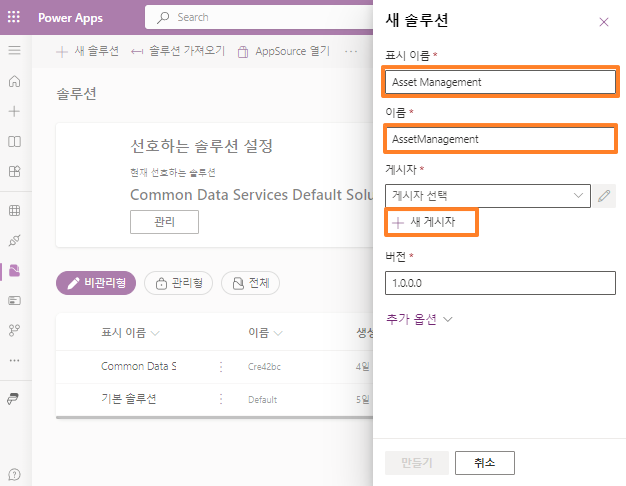The width and height of the screenshot is (626, 486).
Task: Open the Learn book icon in sidebar
Action: pyautogui.click(x=14, y=141)
